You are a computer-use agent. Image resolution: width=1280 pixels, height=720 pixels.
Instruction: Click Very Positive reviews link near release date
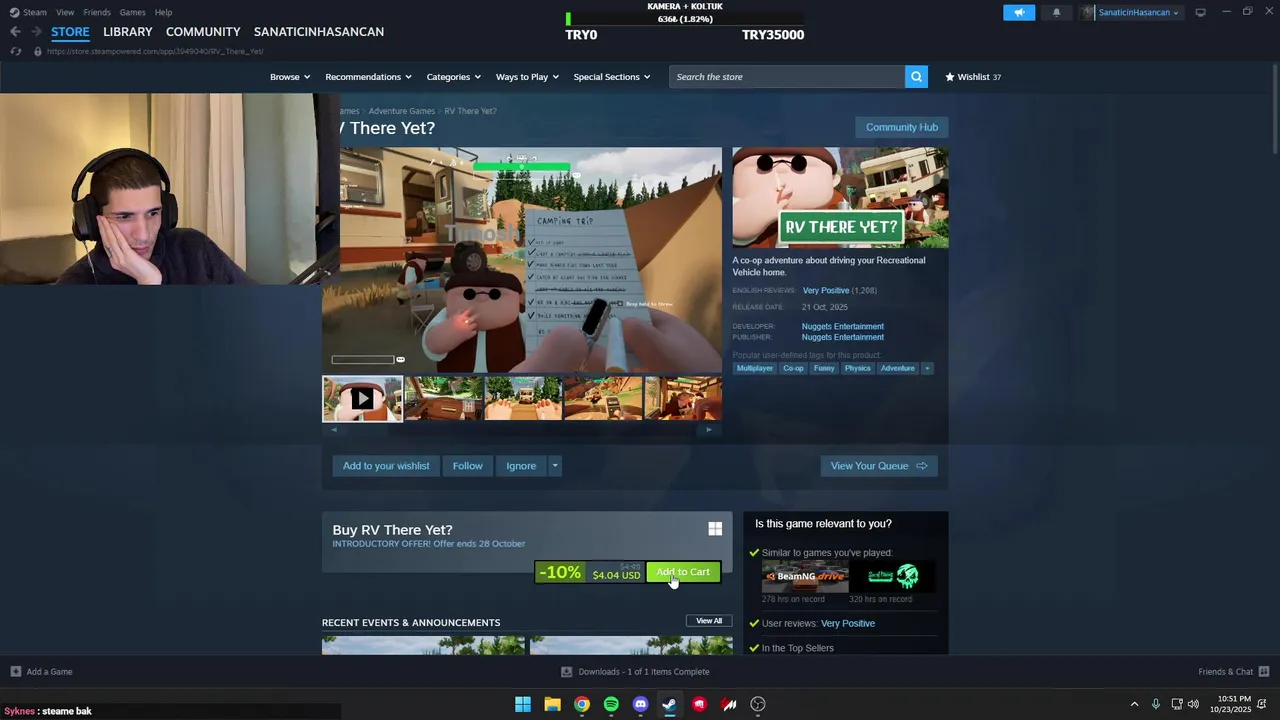pos(826,290)
